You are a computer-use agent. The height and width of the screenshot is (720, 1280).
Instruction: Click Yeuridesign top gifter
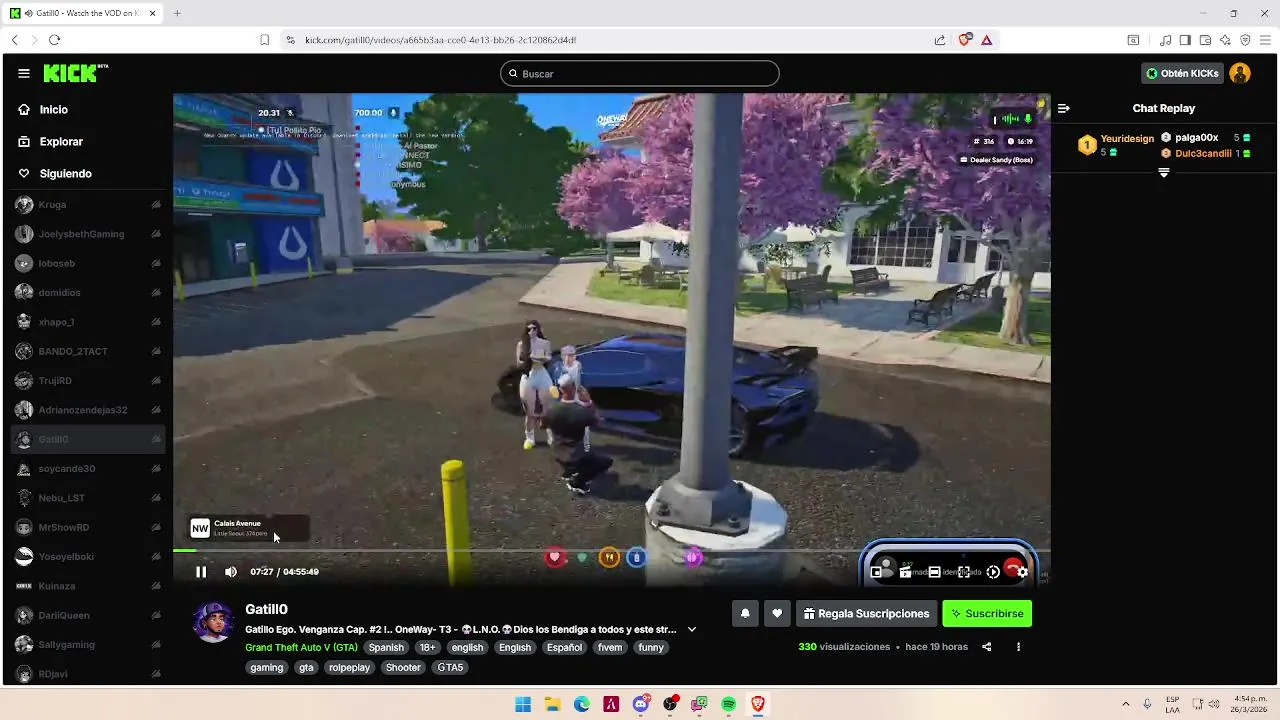tap(1127, 139)
